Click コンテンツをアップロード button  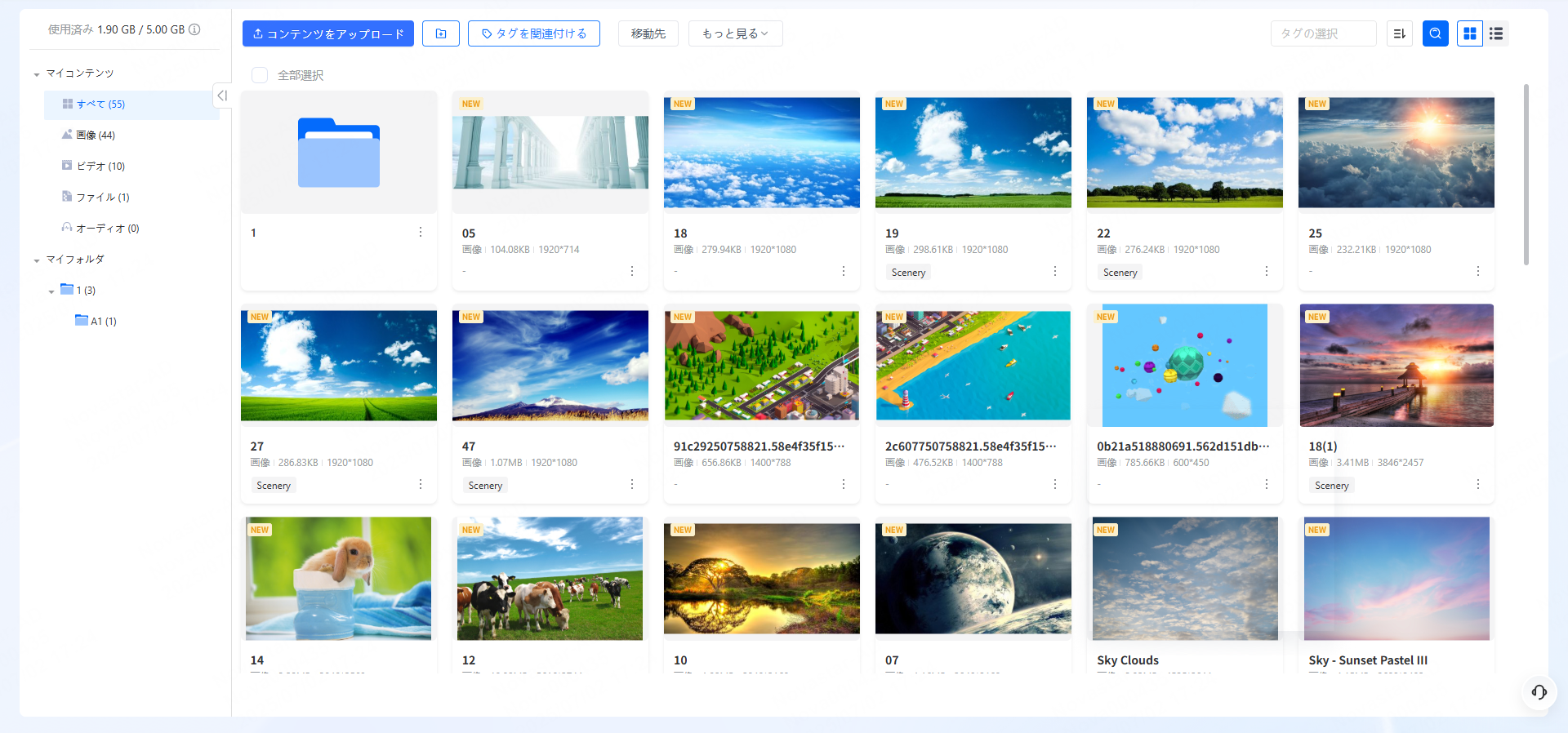[328, 33]
